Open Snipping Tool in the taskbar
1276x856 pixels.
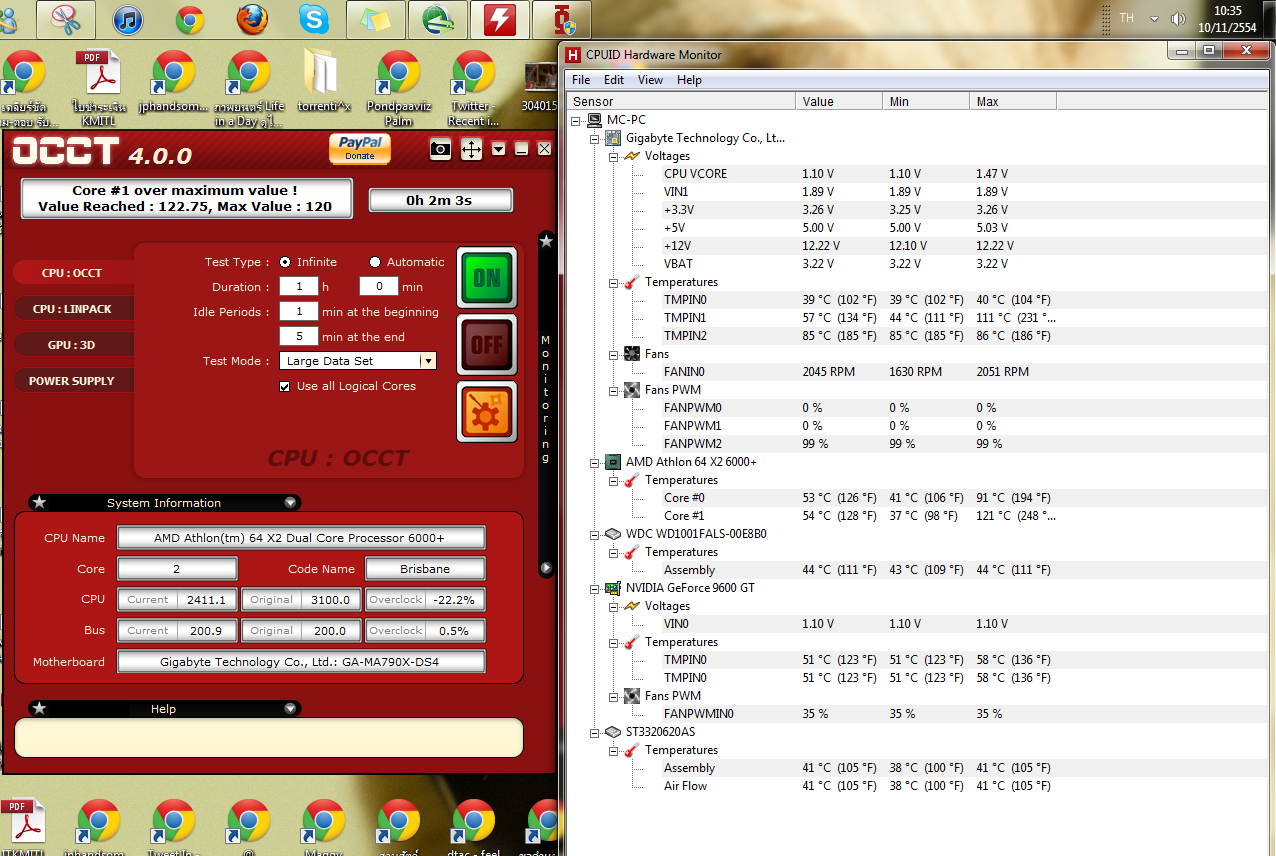tap(66, 19)
